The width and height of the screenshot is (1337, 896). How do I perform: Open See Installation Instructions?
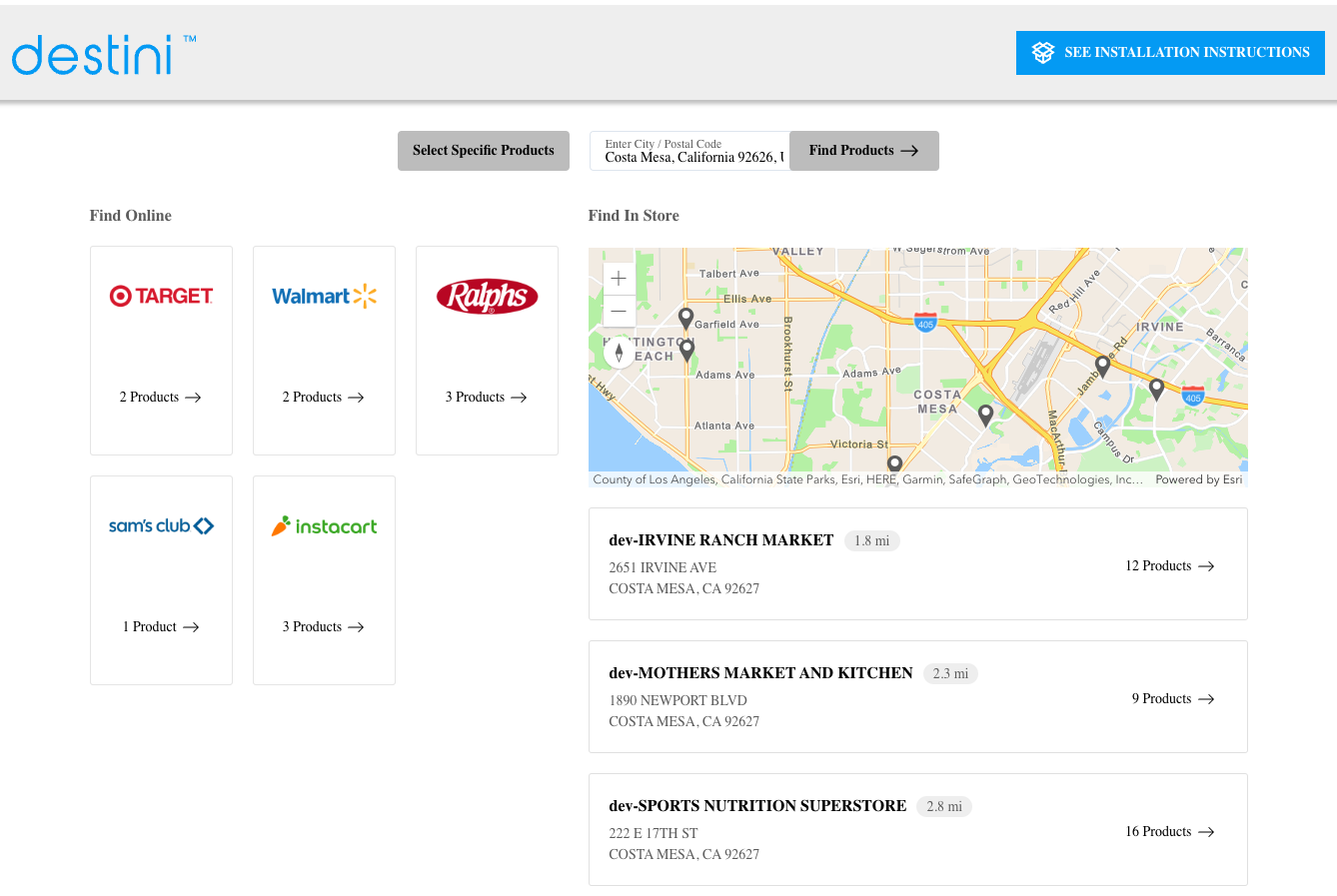1170,53
